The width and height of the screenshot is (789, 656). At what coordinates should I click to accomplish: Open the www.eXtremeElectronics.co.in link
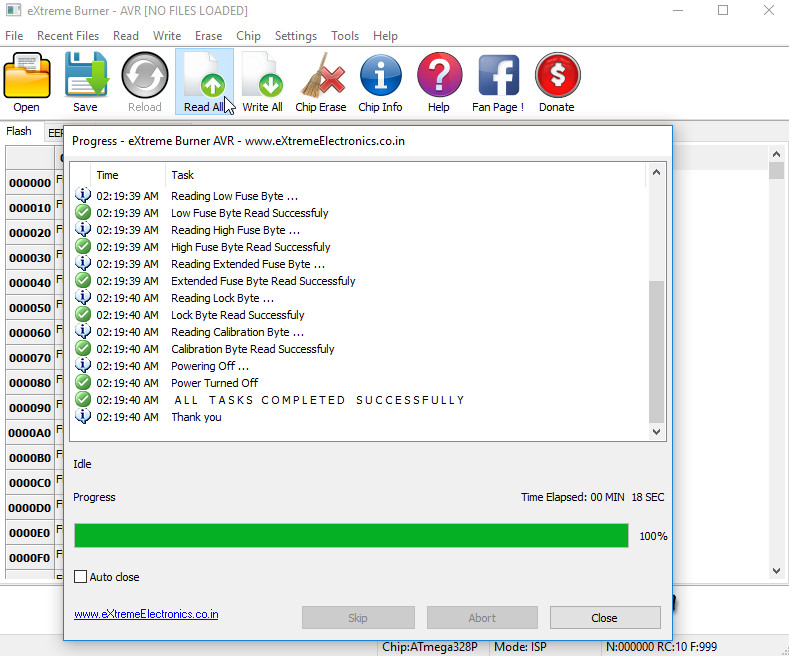(x=146, y=614)
